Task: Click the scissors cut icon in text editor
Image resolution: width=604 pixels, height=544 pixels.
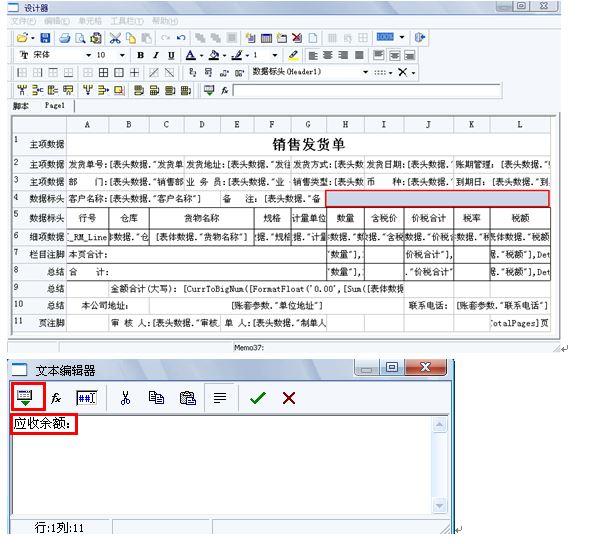Action: tap(125, 398)
